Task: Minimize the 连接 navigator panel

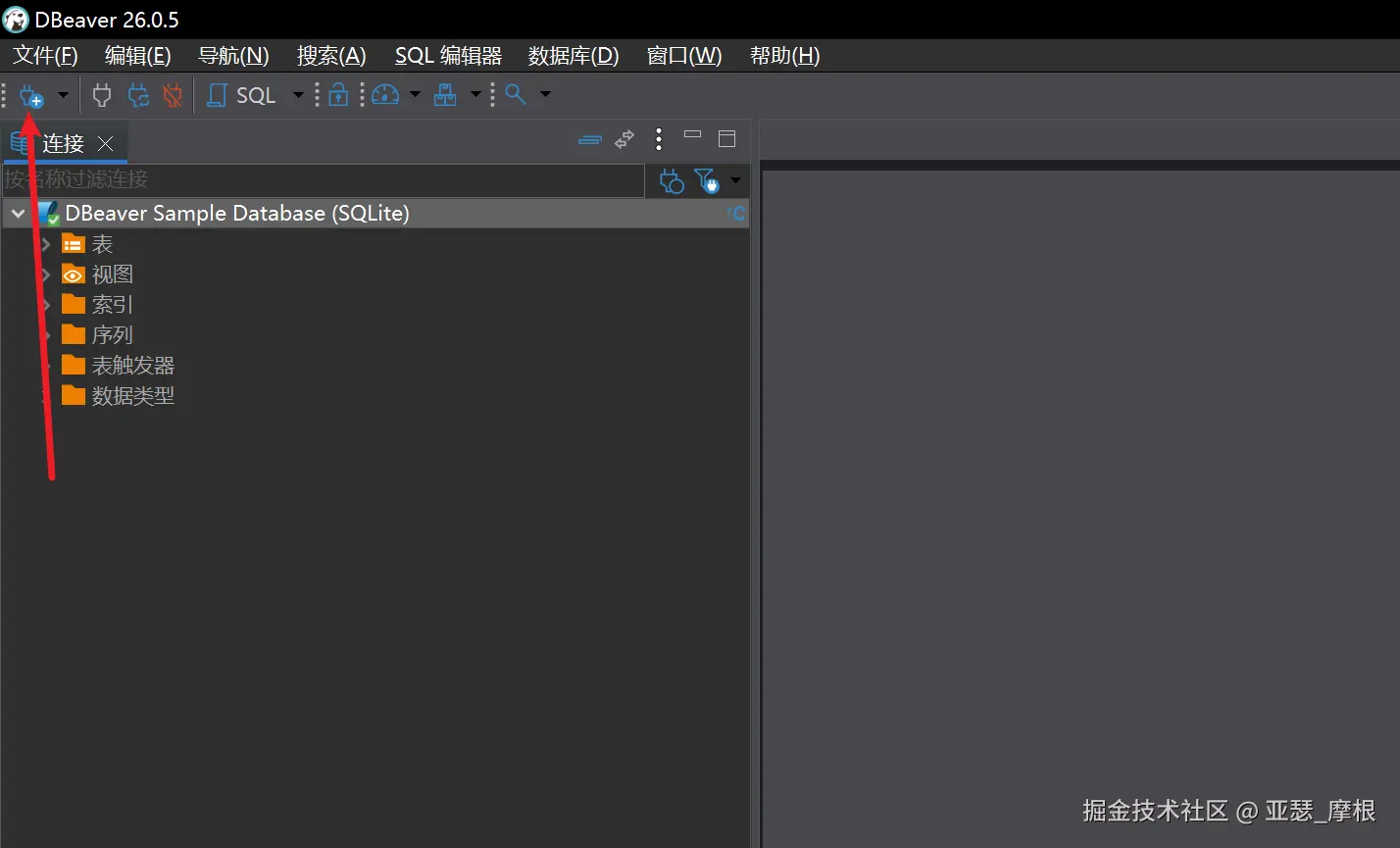Action: pyautogui.click(x=693, y=135)
